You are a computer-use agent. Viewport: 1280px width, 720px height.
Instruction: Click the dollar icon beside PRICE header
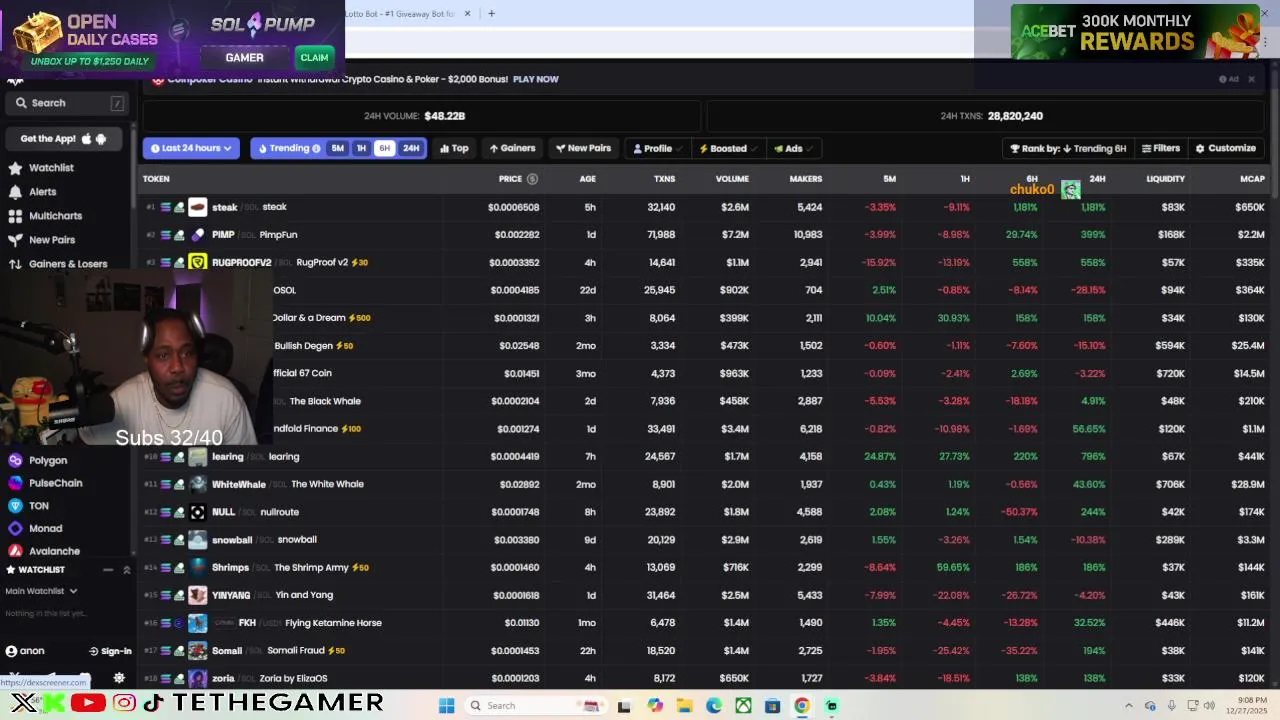[x=532, y=179]
